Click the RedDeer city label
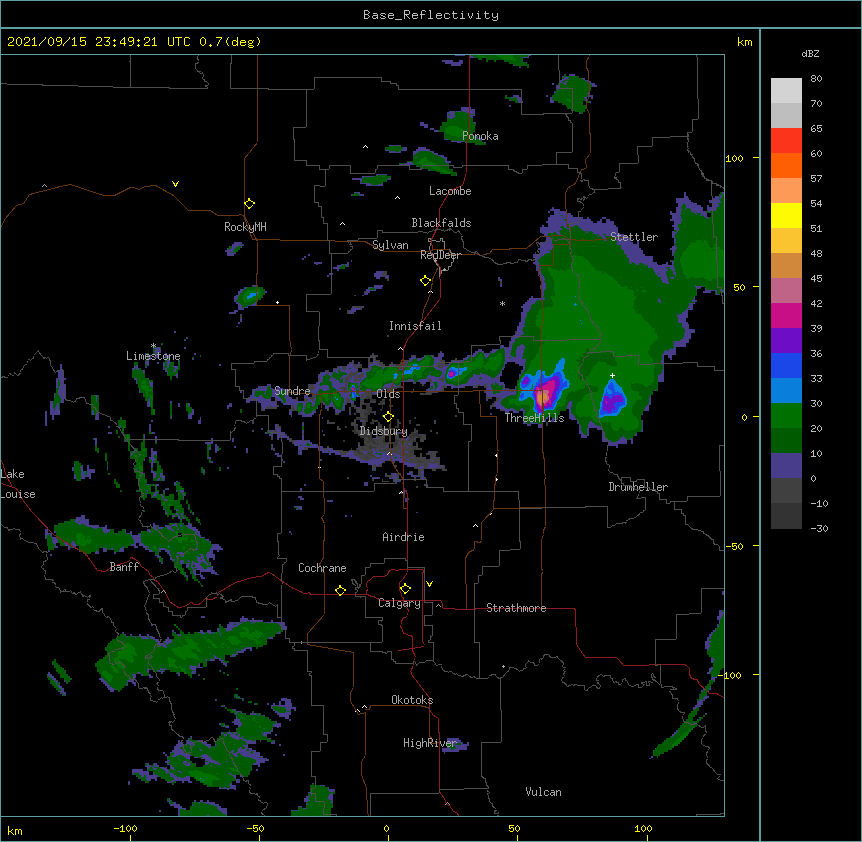862x842 pixels. click(x=440, y=255)
